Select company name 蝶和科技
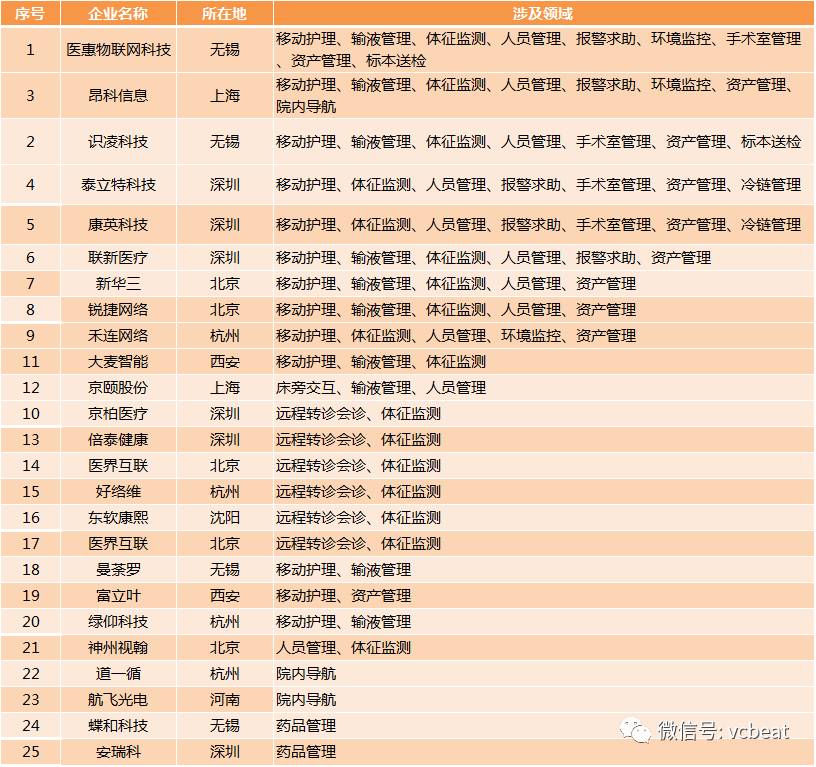The width and height of the screenshot is (816, 767). point(118,725)
